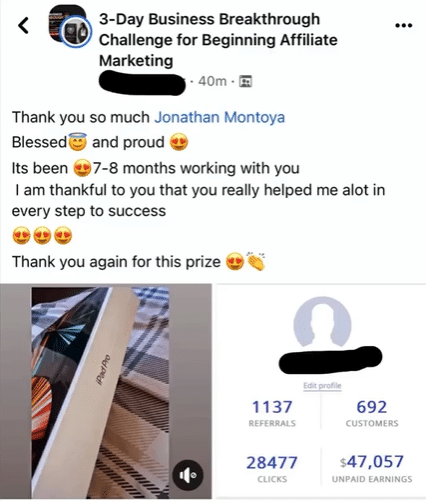Image resolution: width=426 pixels, height=502 pixels.
Task: Click the 40m post timestamp
Action: (x=212, y=81)
